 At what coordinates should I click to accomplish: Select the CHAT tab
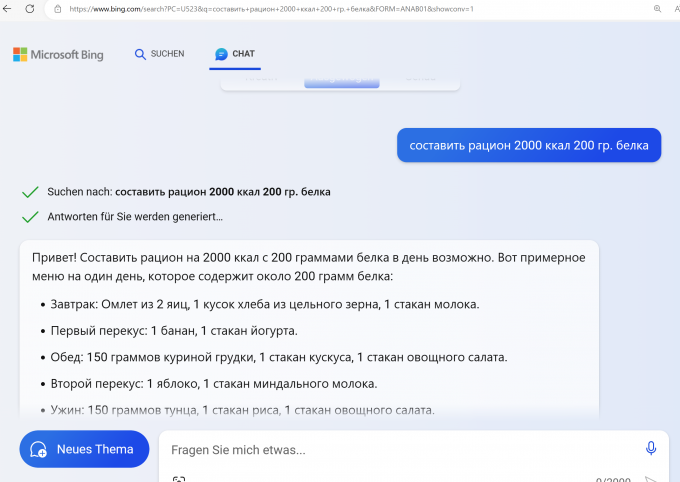coord(235,54)
